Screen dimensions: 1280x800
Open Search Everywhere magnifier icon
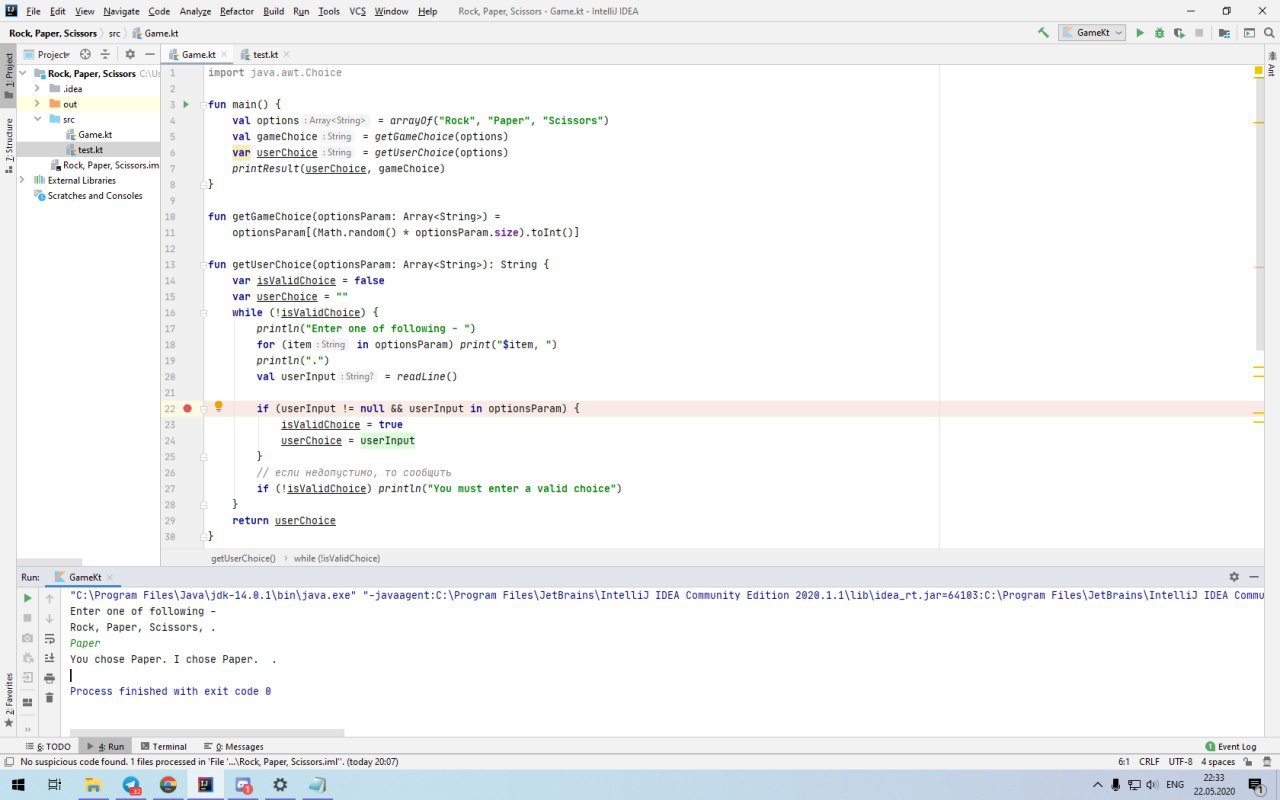pyautogui.click(x=1268, y=33)
